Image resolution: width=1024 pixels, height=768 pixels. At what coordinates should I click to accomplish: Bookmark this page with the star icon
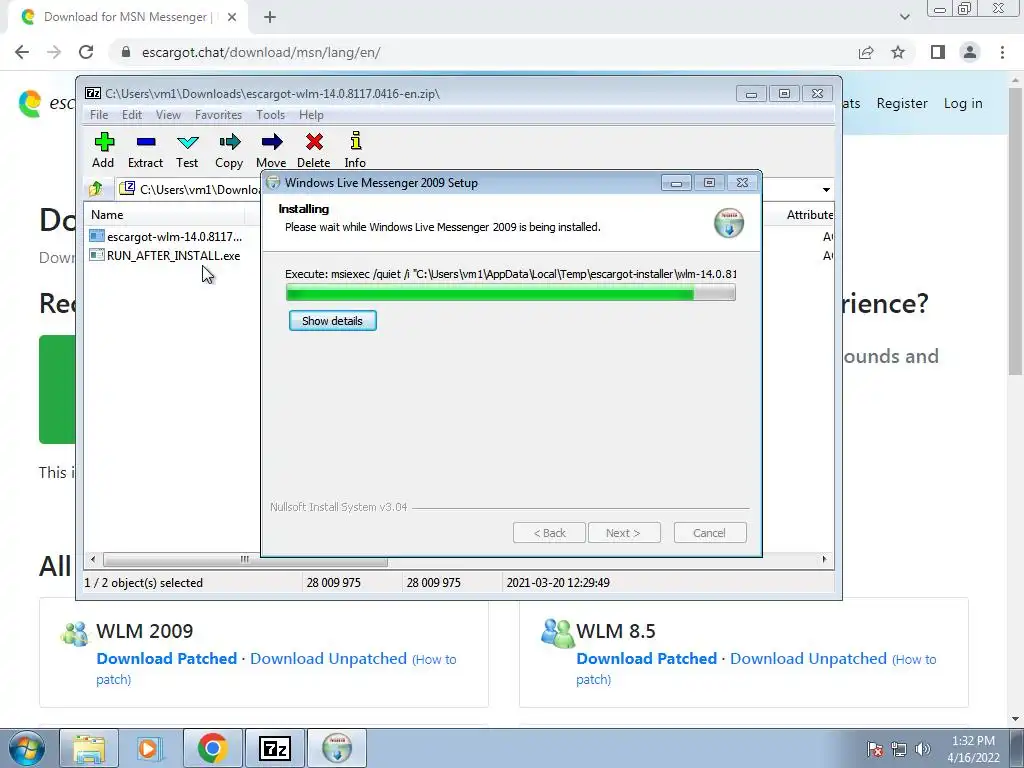(x=898, y=52)
